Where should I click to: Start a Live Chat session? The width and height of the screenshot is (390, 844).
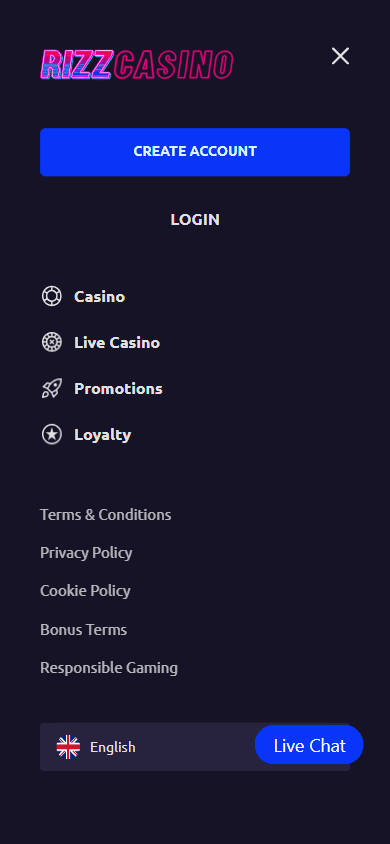309,745
